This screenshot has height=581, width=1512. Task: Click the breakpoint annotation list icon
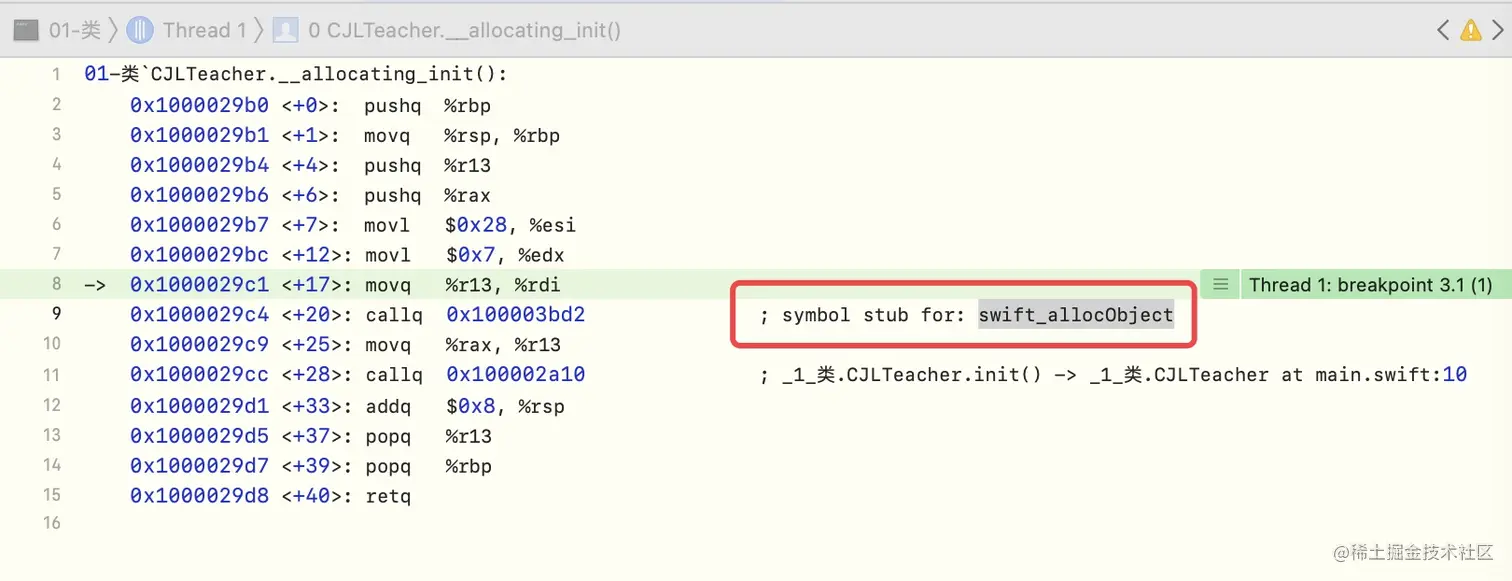tap(1220, 285)
